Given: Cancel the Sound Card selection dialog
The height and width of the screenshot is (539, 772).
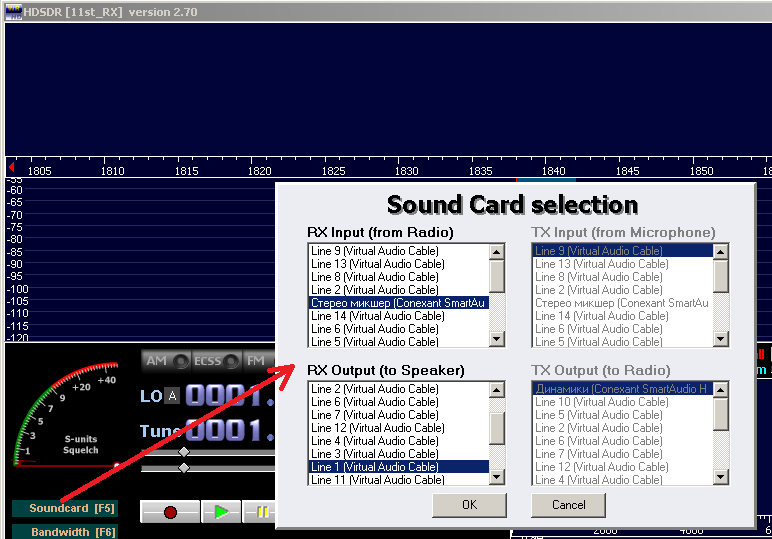Looking at the screenshot, I should [x=569, y=505].
